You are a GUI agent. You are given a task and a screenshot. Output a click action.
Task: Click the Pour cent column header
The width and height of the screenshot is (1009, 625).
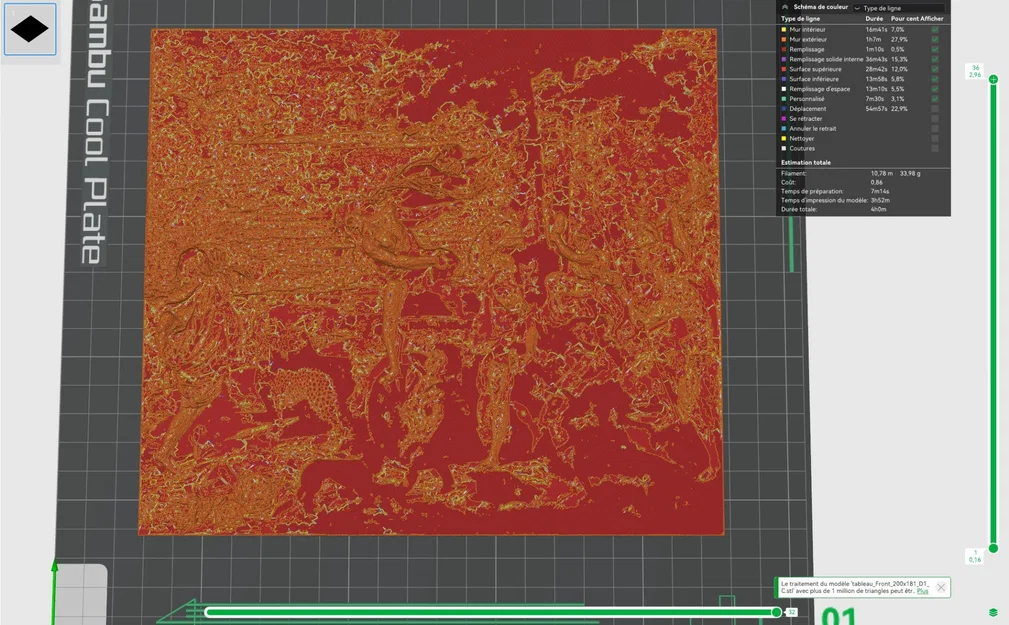(x=903, y=19)
